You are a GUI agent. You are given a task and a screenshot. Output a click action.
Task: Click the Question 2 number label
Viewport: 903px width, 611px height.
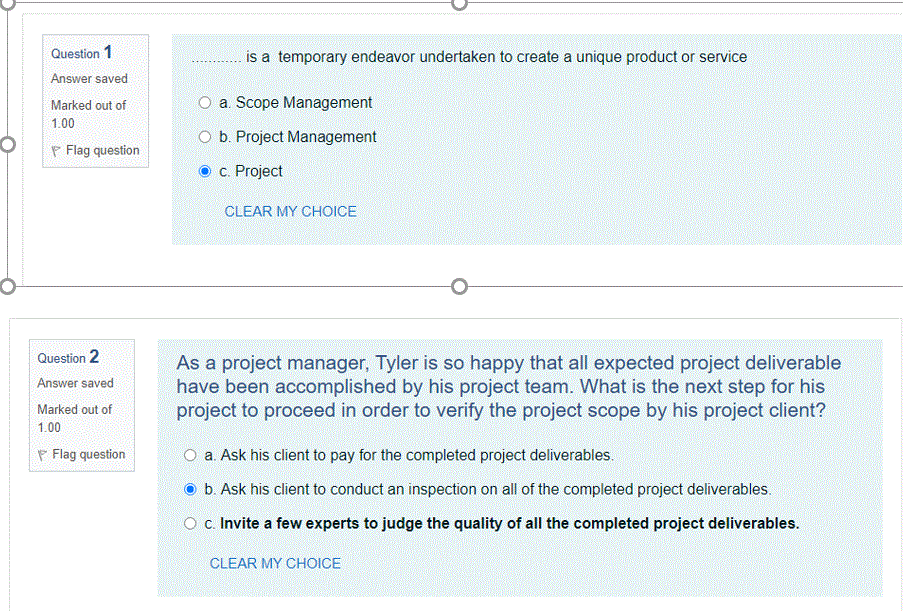coord(66,357)
